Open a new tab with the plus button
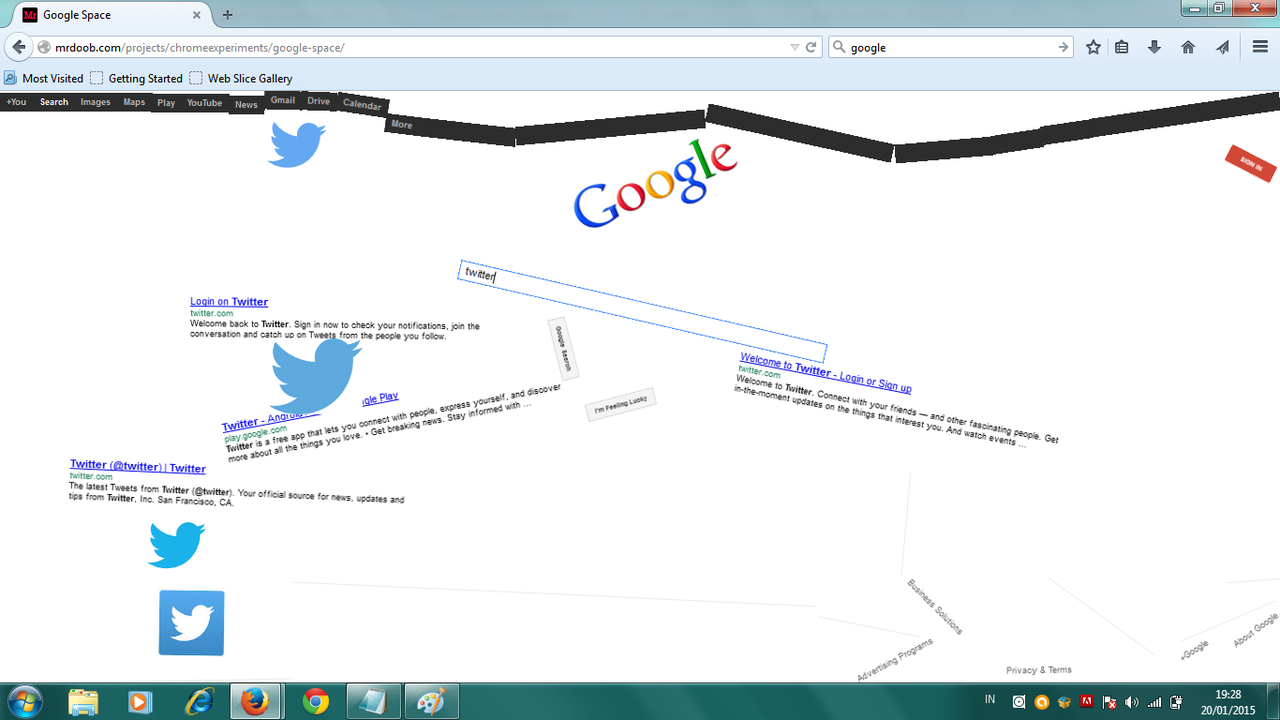 pyautogui.click(x=227, y=15)
